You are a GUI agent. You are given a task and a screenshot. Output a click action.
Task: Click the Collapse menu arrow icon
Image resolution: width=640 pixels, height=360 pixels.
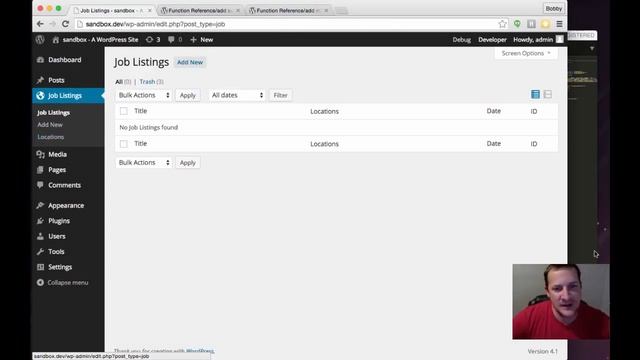click(x=40, y=282)
